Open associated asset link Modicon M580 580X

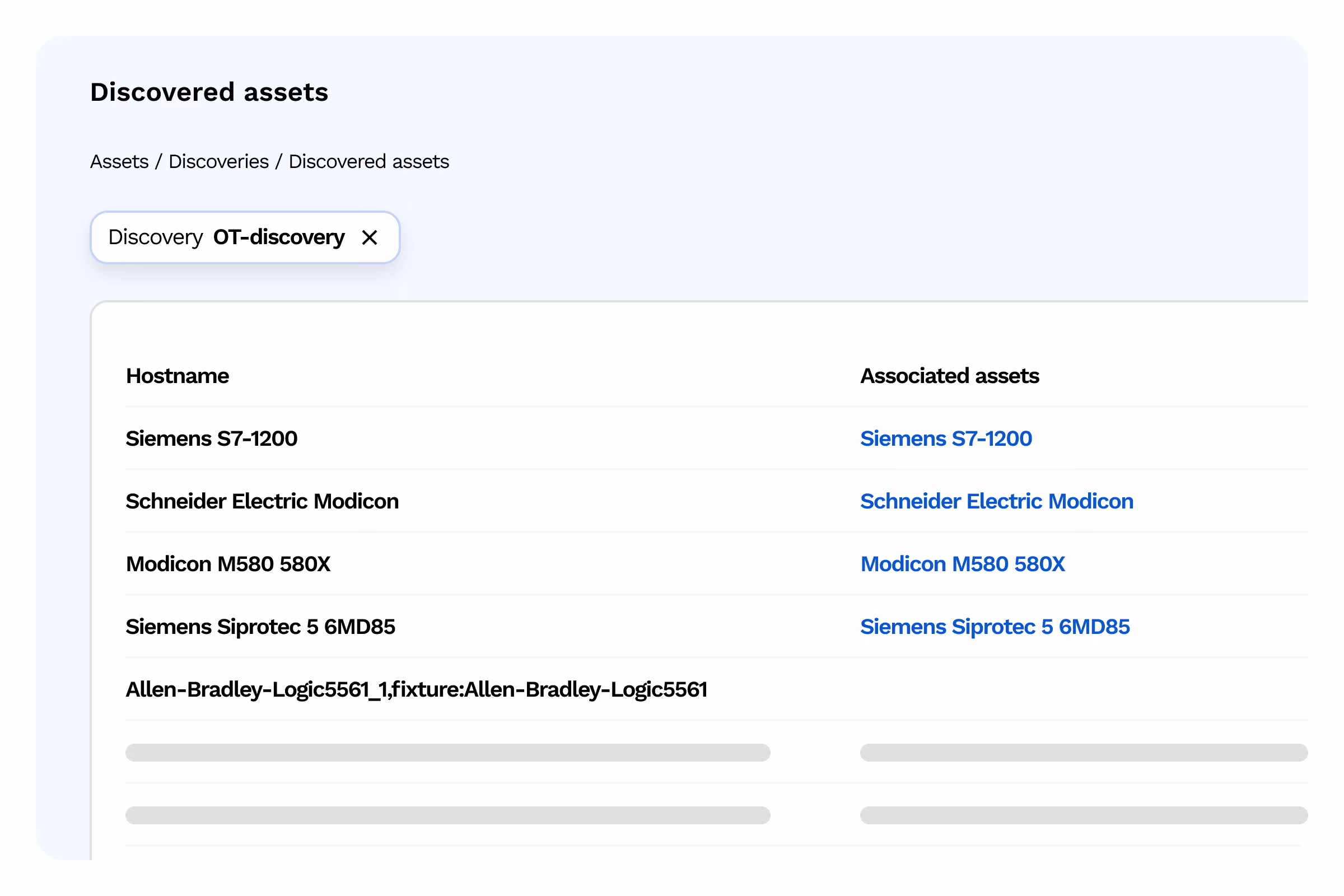point(962,564)
